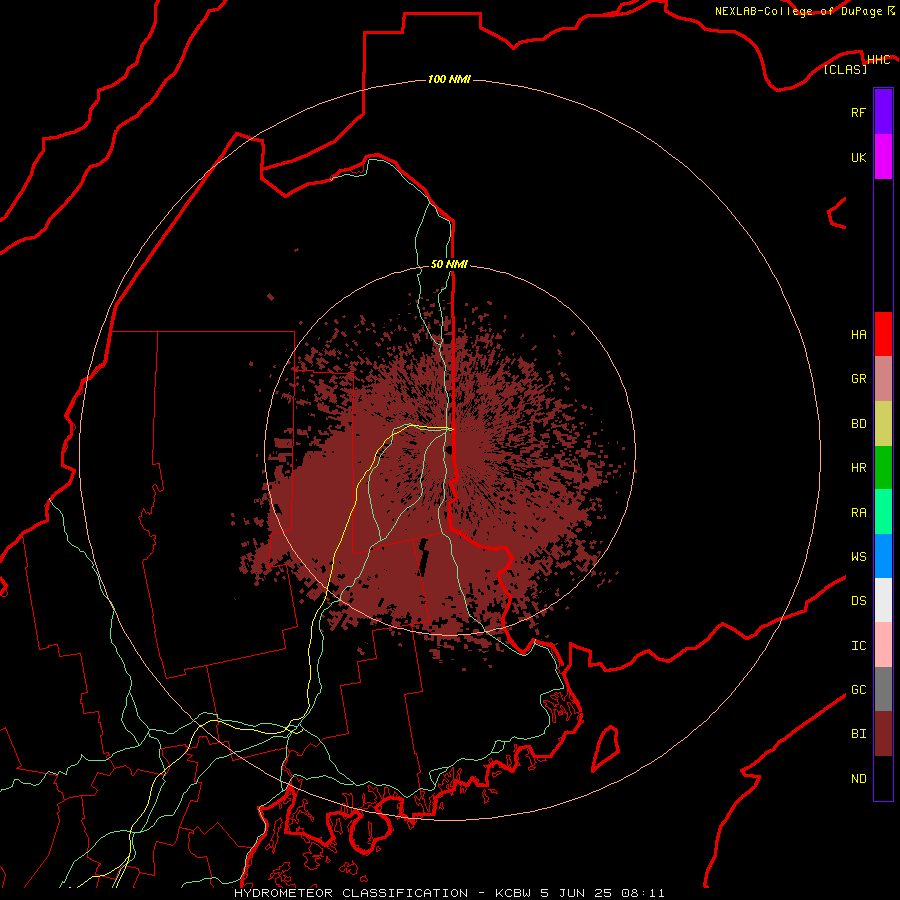Image resolution: width=900 pixels, height=900 pixels.
Task: Click the ND legend label
Action: (858, 779)
